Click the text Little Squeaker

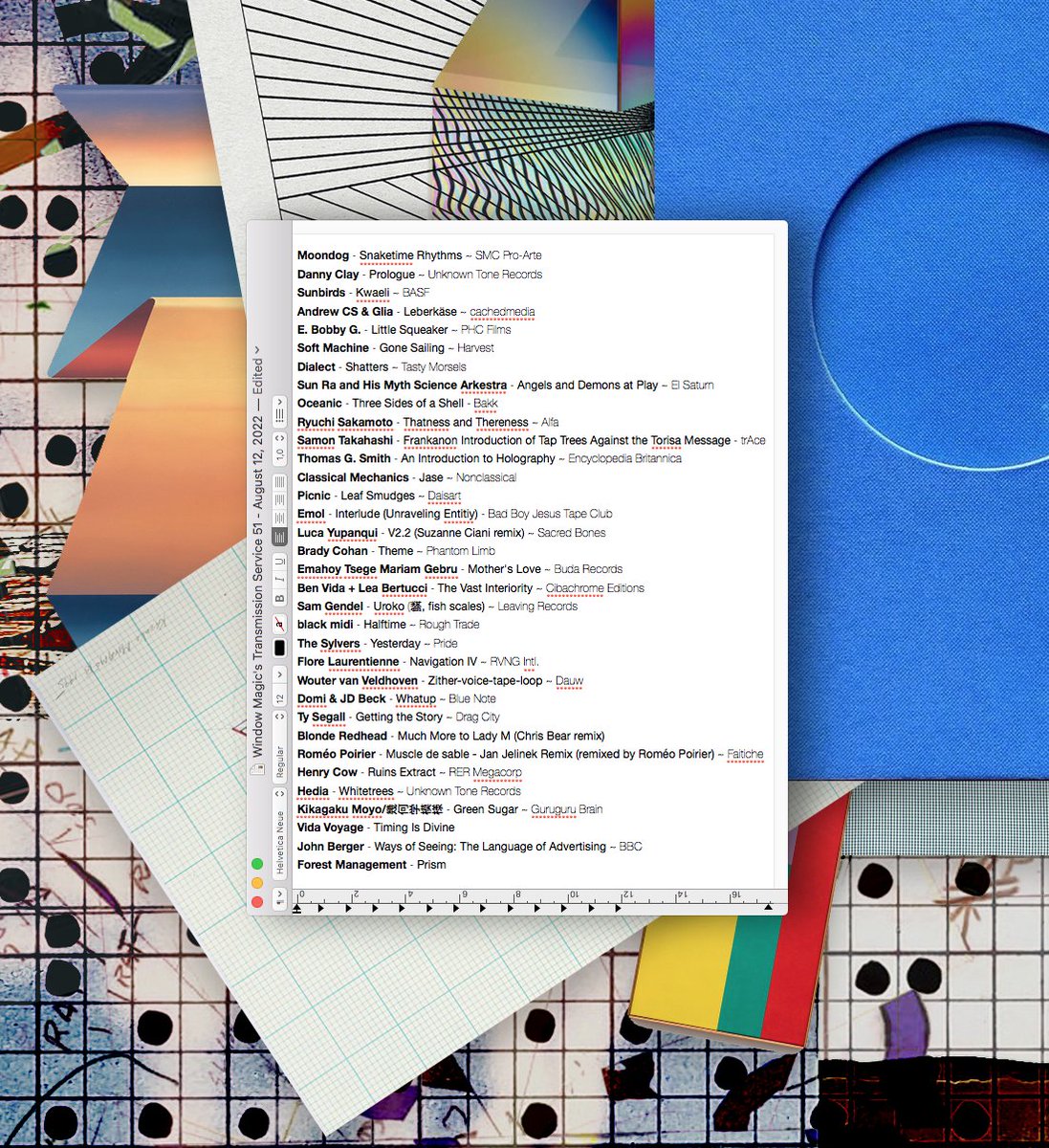pyautogui.click(x=409, y=330)
